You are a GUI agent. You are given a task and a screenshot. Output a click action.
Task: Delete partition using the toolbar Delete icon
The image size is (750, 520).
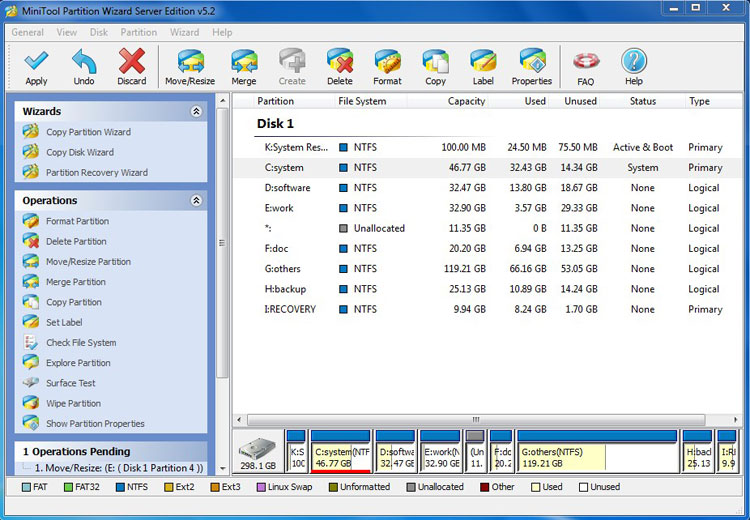click(x=340, y=67)
